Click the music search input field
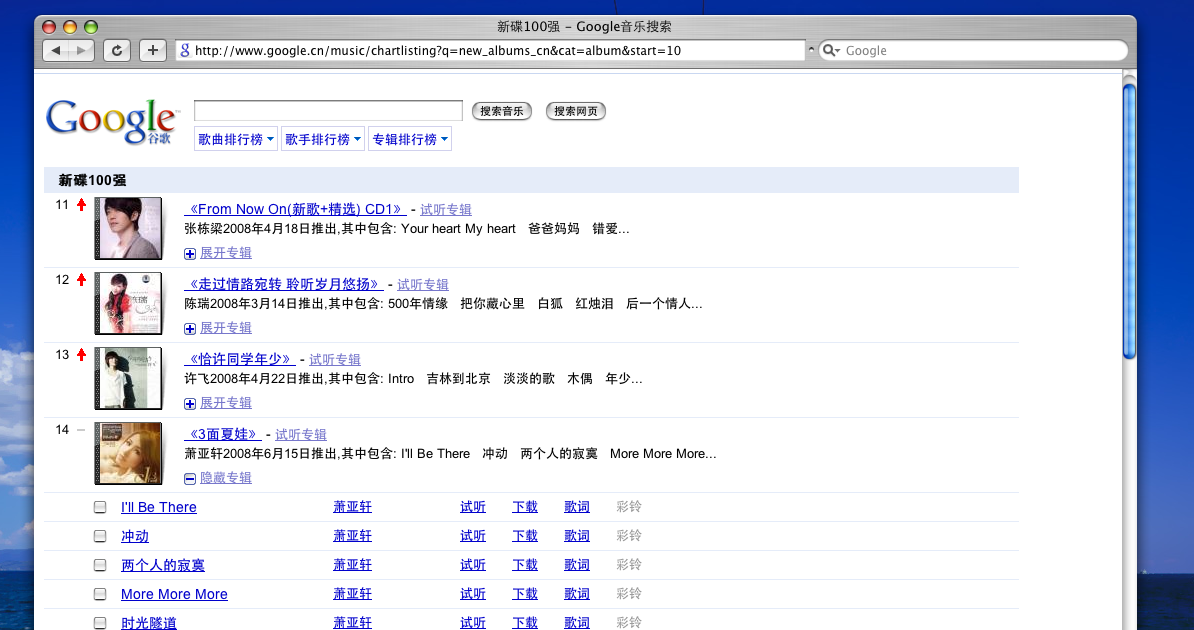The width and height of the screenshot is (1194, 630). coord(328,110)
